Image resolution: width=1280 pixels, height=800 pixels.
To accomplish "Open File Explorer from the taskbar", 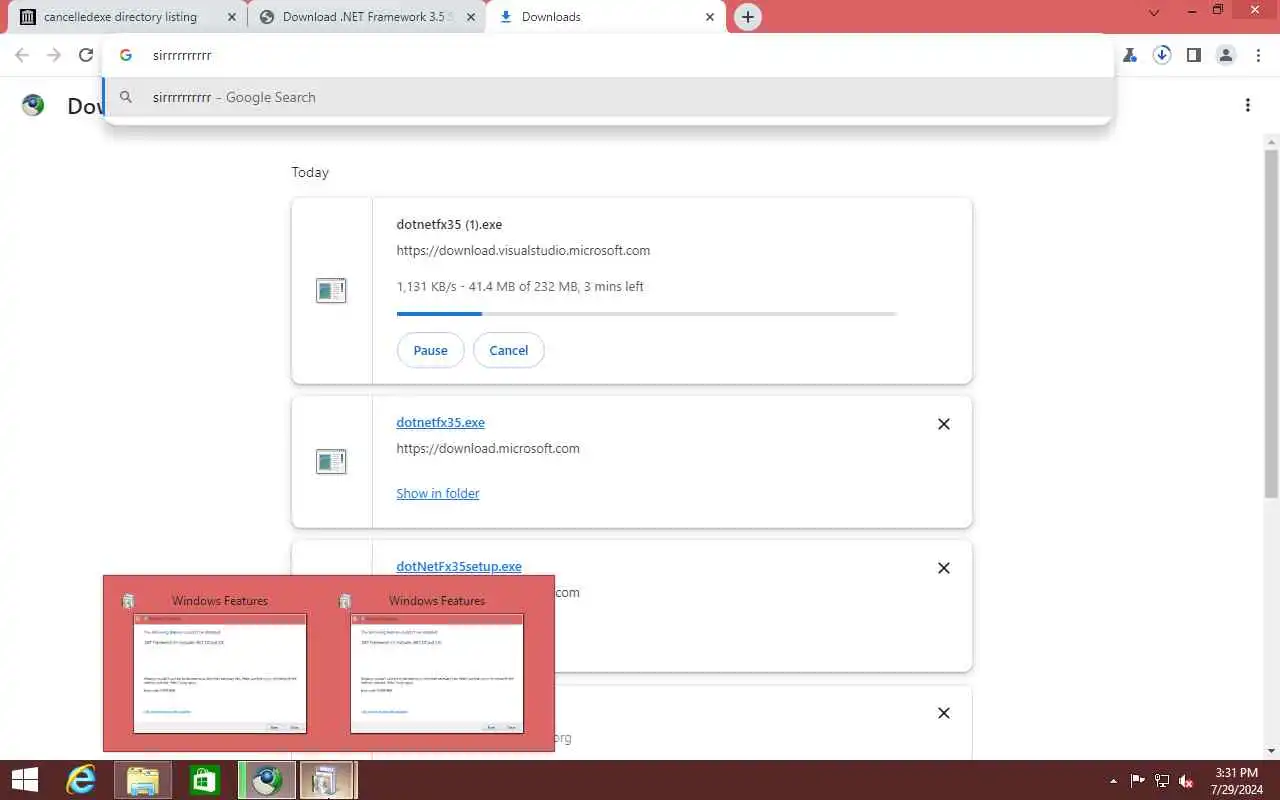I will click(x=143, y=780).
